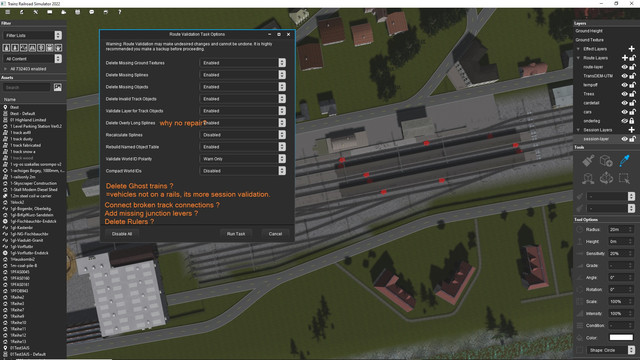The height and width of the screenshot is (360, 640).
Task: Select the Brush tool in Tools panel
Action: [588, 161]
